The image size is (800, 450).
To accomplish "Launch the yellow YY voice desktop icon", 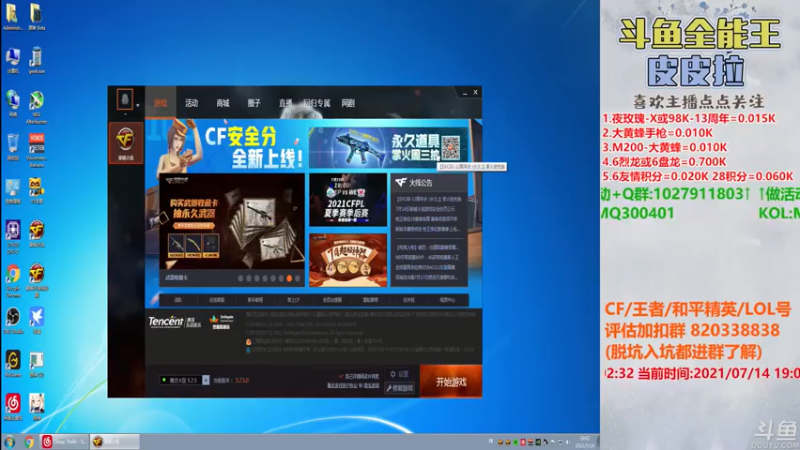I will [36, 191].
